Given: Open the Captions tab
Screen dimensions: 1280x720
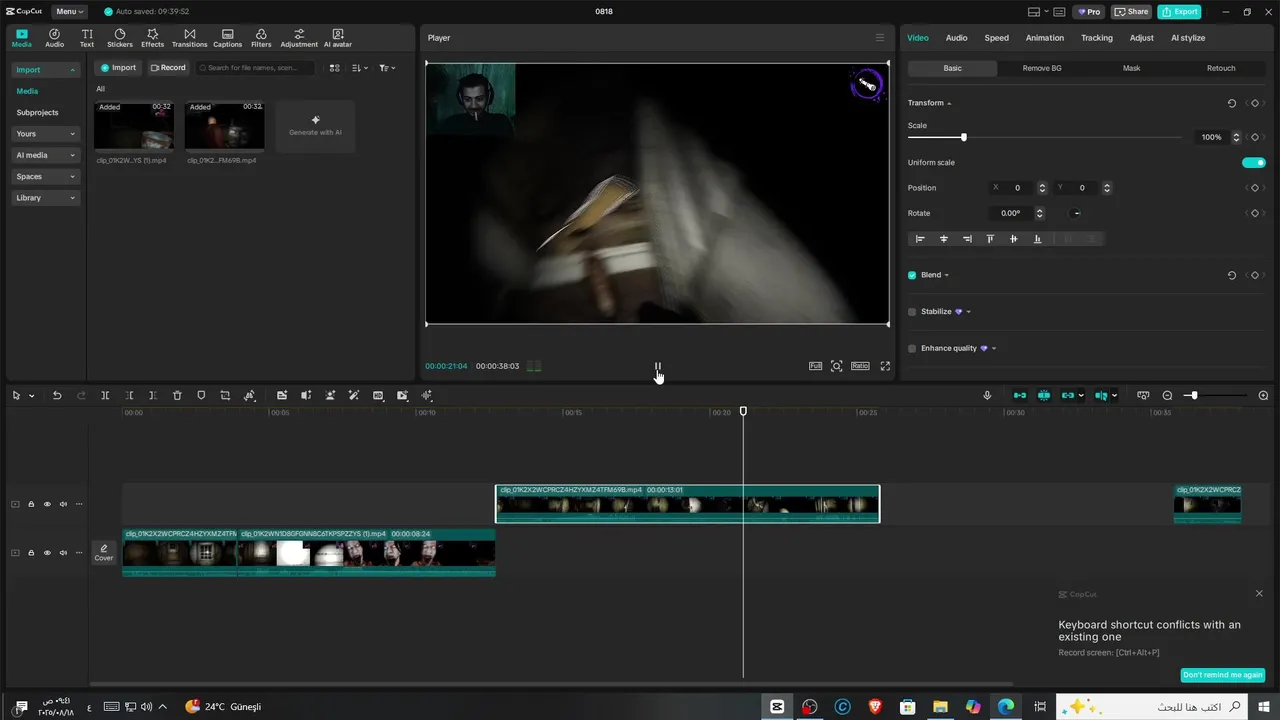Looking at the screenshot, I should 228,38.
